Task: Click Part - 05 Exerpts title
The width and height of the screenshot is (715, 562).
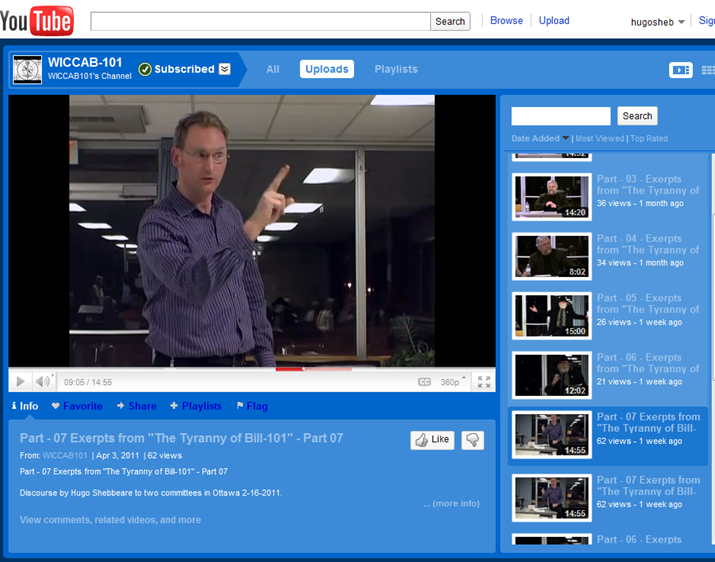Action: tap(648, 303)
